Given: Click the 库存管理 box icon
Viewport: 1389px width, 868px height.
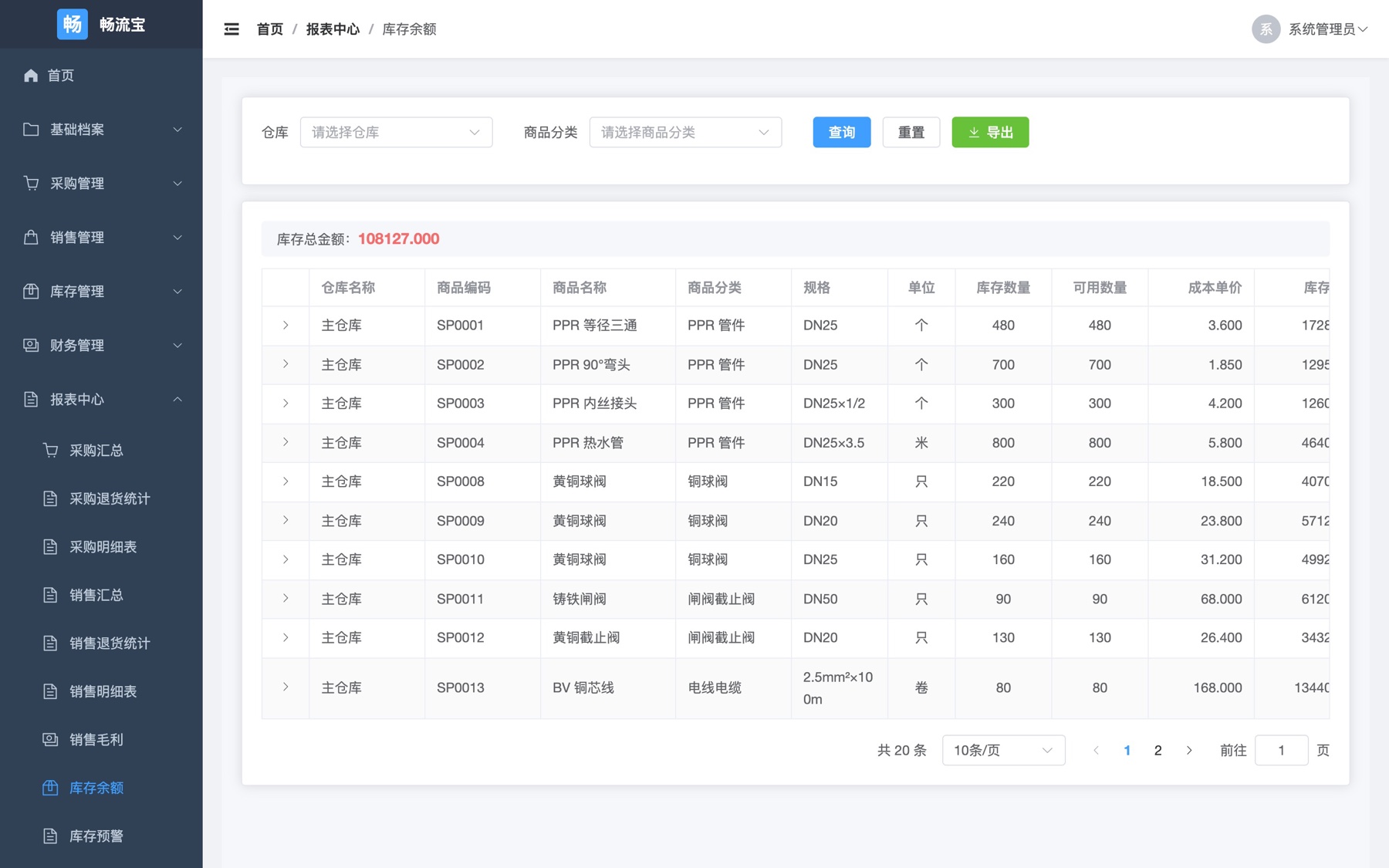Looking at the screenshot, I should point(31,292).
